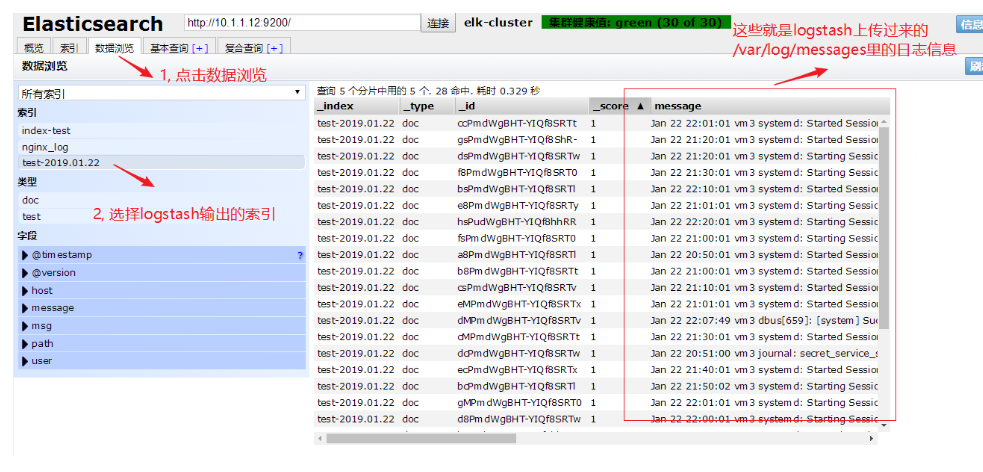Click the elk-cluster cluster name
Screen dimensions: 983x472
[498, 23]
